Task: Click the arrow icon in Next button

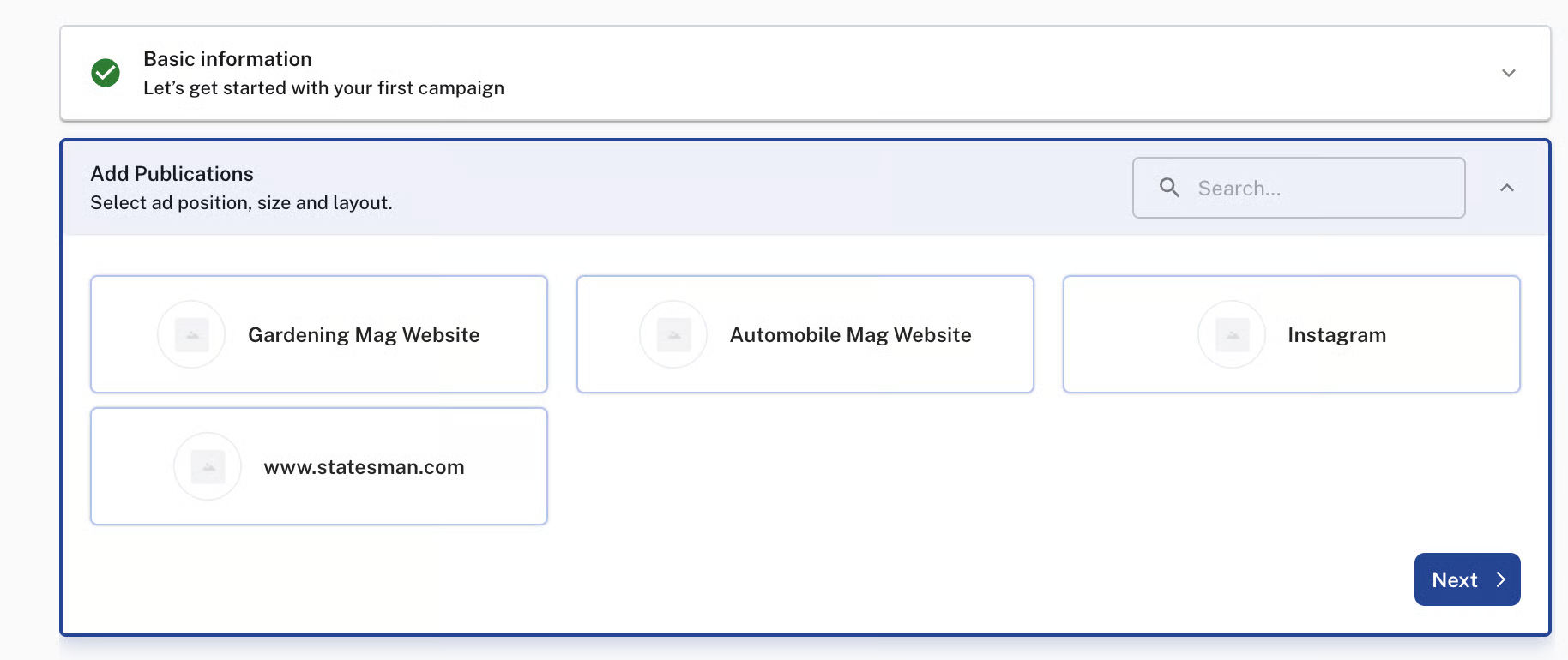Action: [x=1501, y=579]
